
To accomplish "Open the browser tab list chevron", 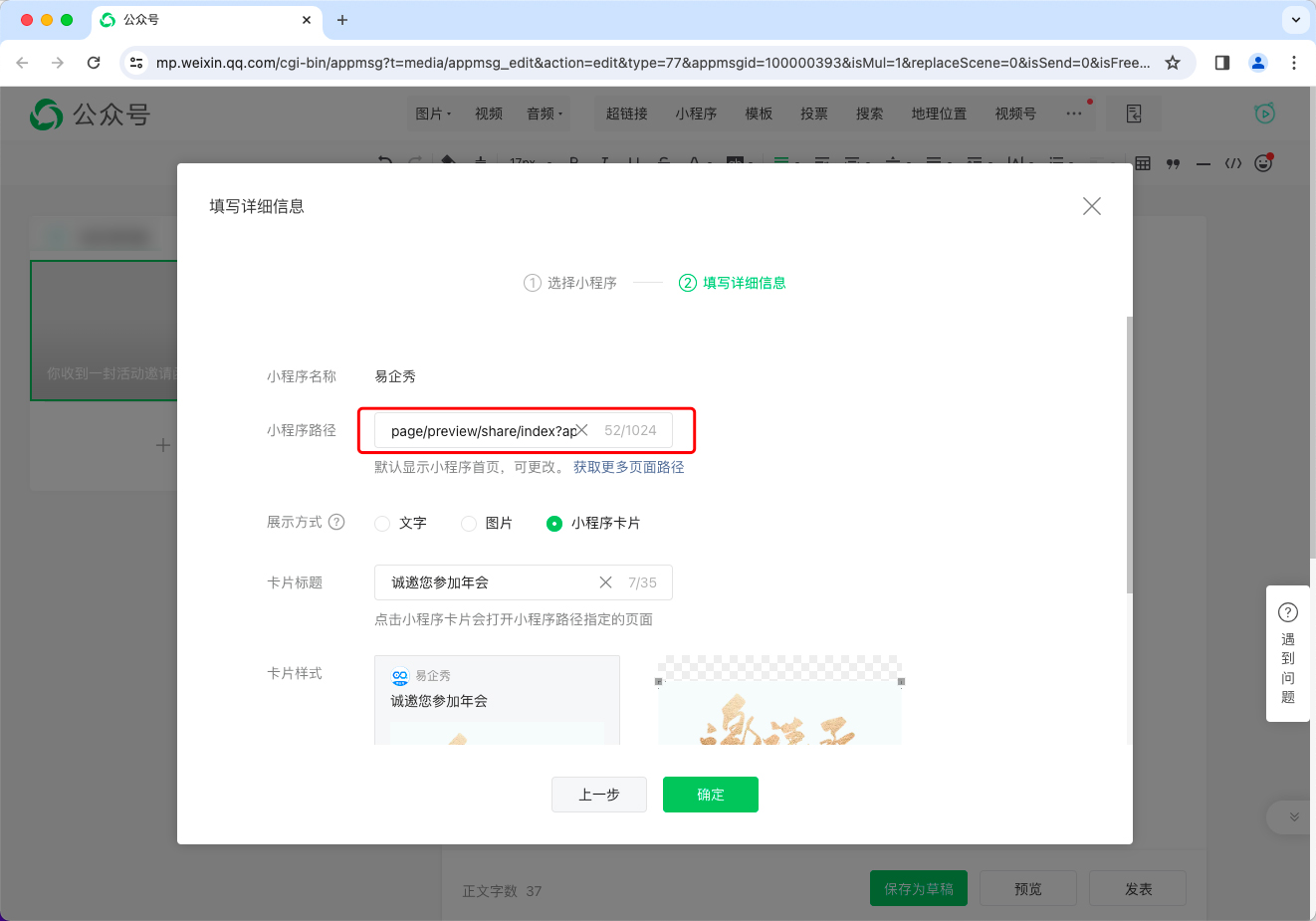I will pos(1295,20).
